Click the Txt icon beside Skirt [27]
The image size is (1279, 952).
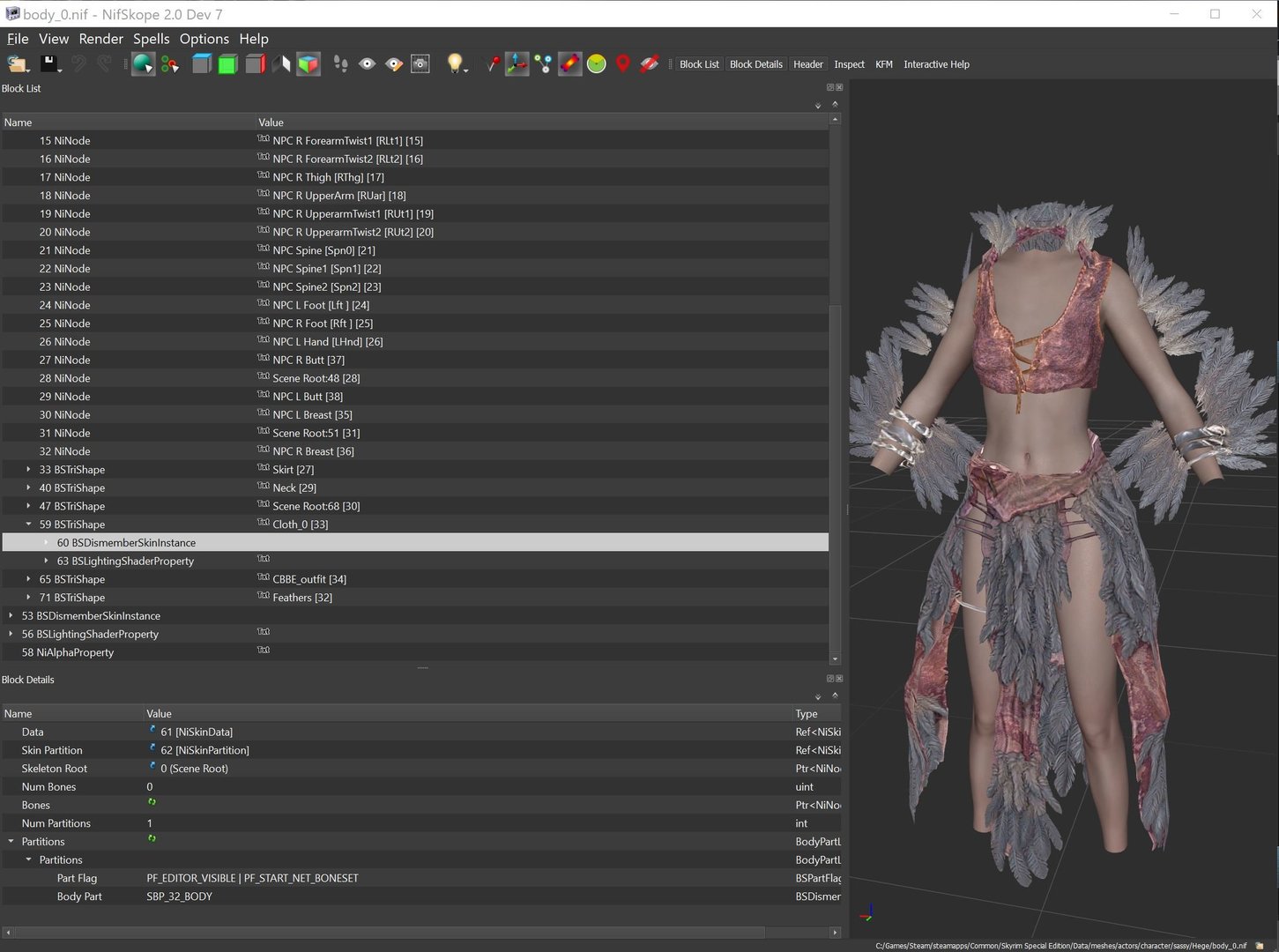pyautogui.click(x=263, y=468)
